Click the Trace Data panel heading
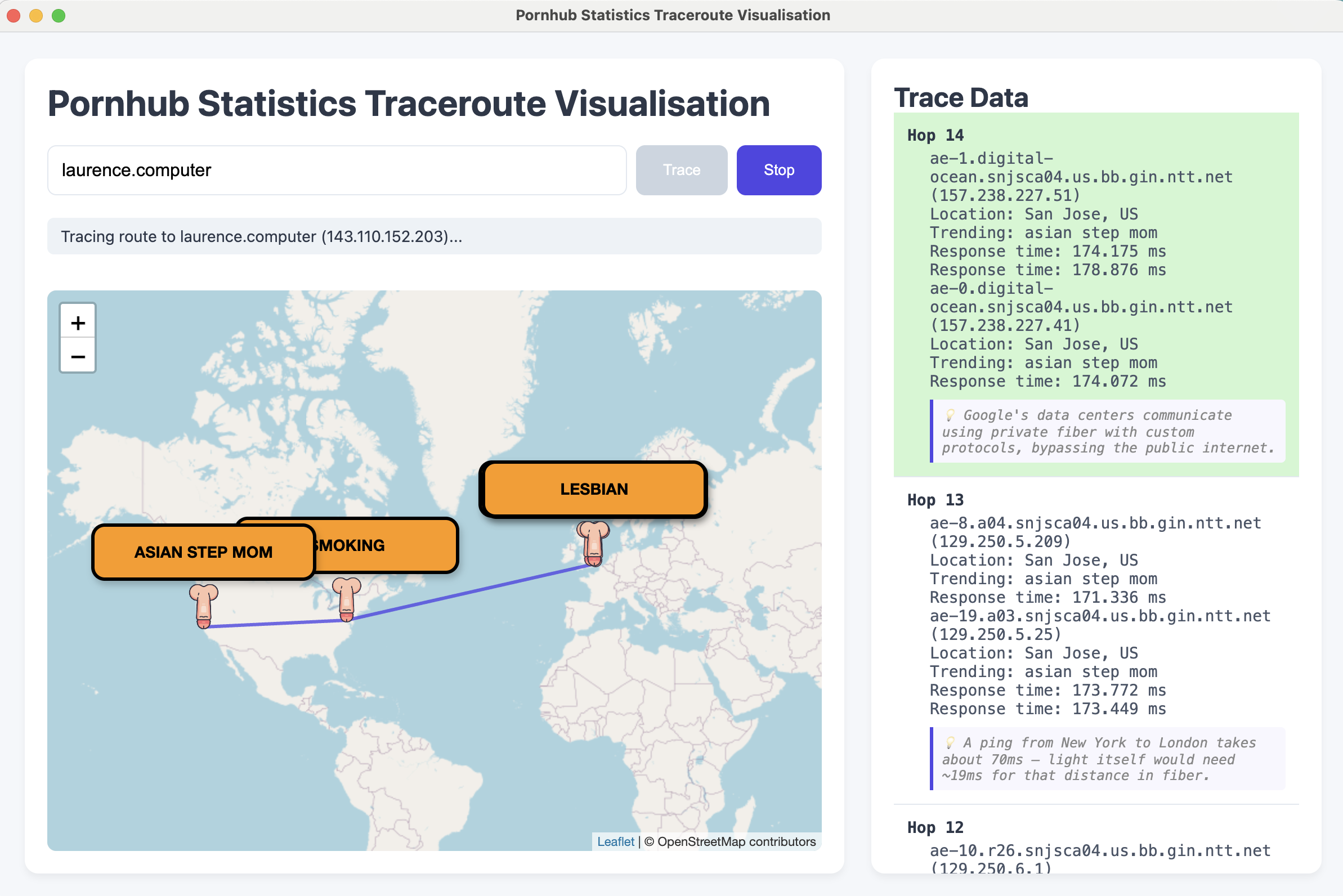 pos(961,98)
